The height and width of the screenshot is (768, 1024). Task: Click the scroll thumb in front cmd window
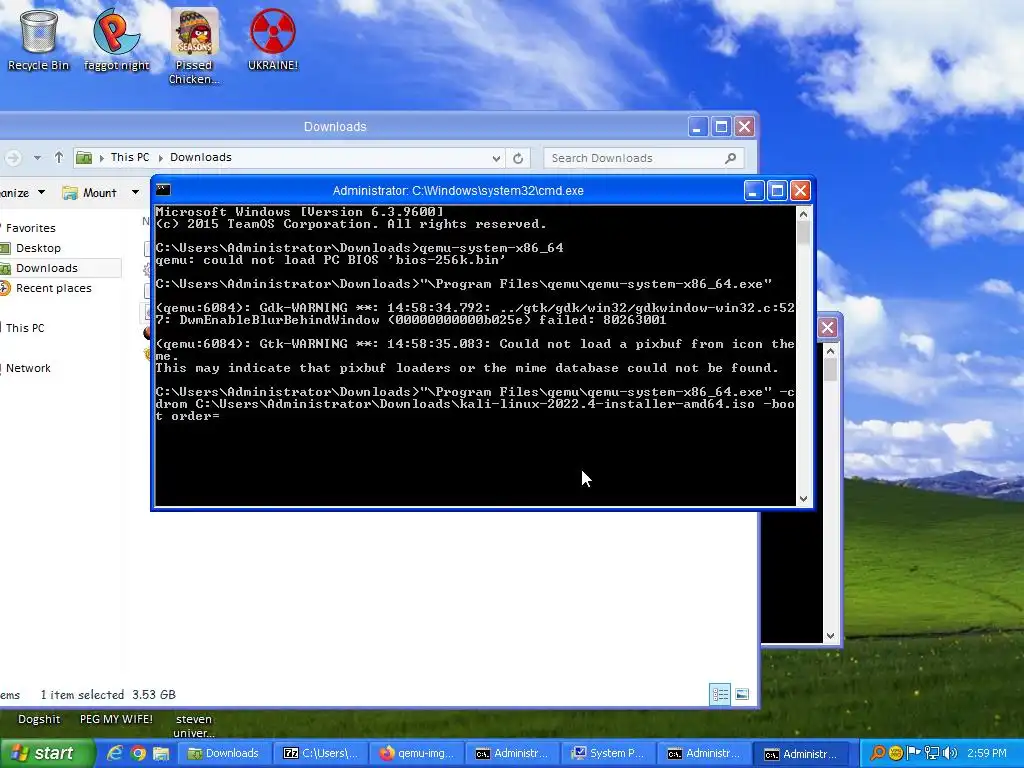(803, 234)
